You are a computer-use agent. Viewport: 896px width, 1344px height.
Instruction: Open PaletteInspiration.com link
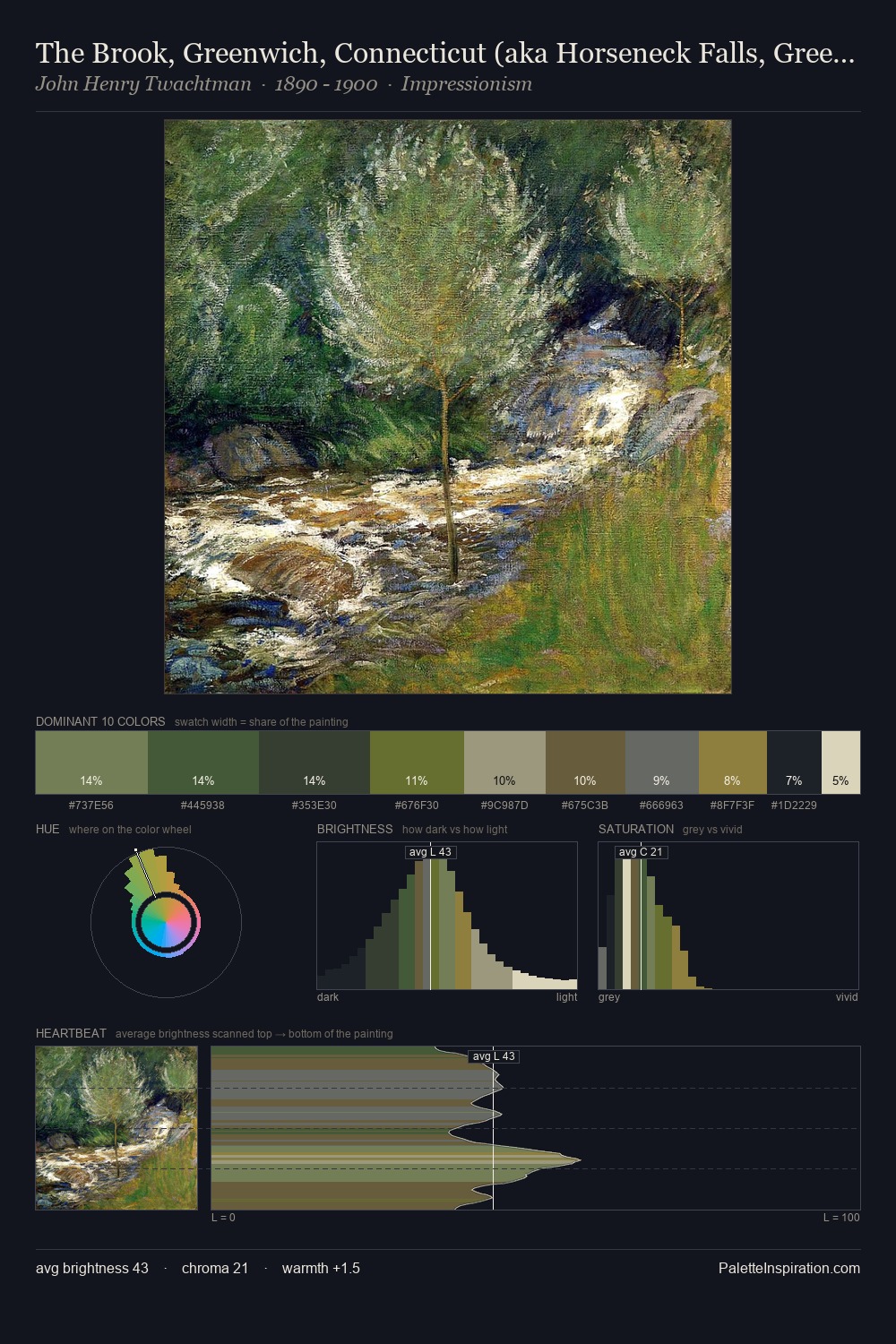point(789,1268)
